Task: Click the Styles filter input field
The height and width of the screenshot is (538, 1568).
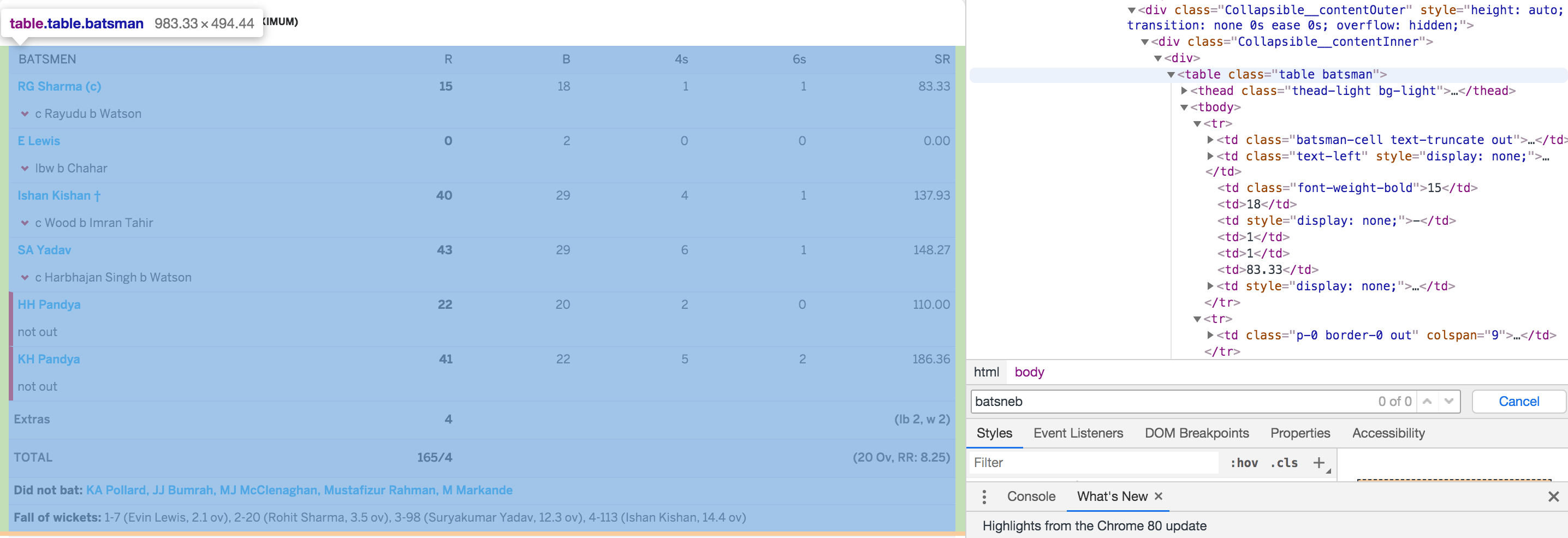Action: [1092, 463]
